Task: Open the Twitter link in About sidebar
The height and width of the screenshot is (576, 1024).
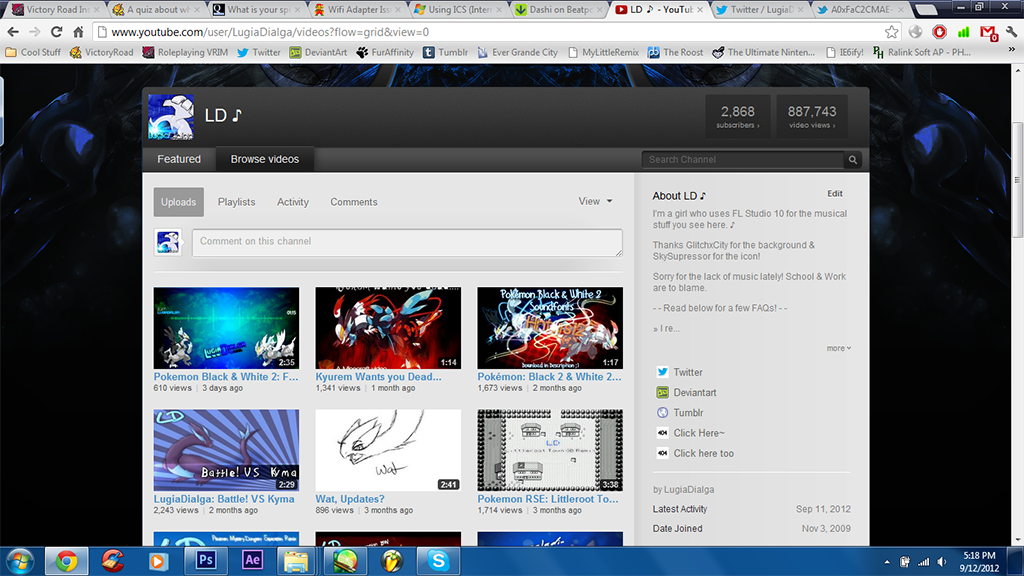Action: pyautogui.click(x=687, y=372)
